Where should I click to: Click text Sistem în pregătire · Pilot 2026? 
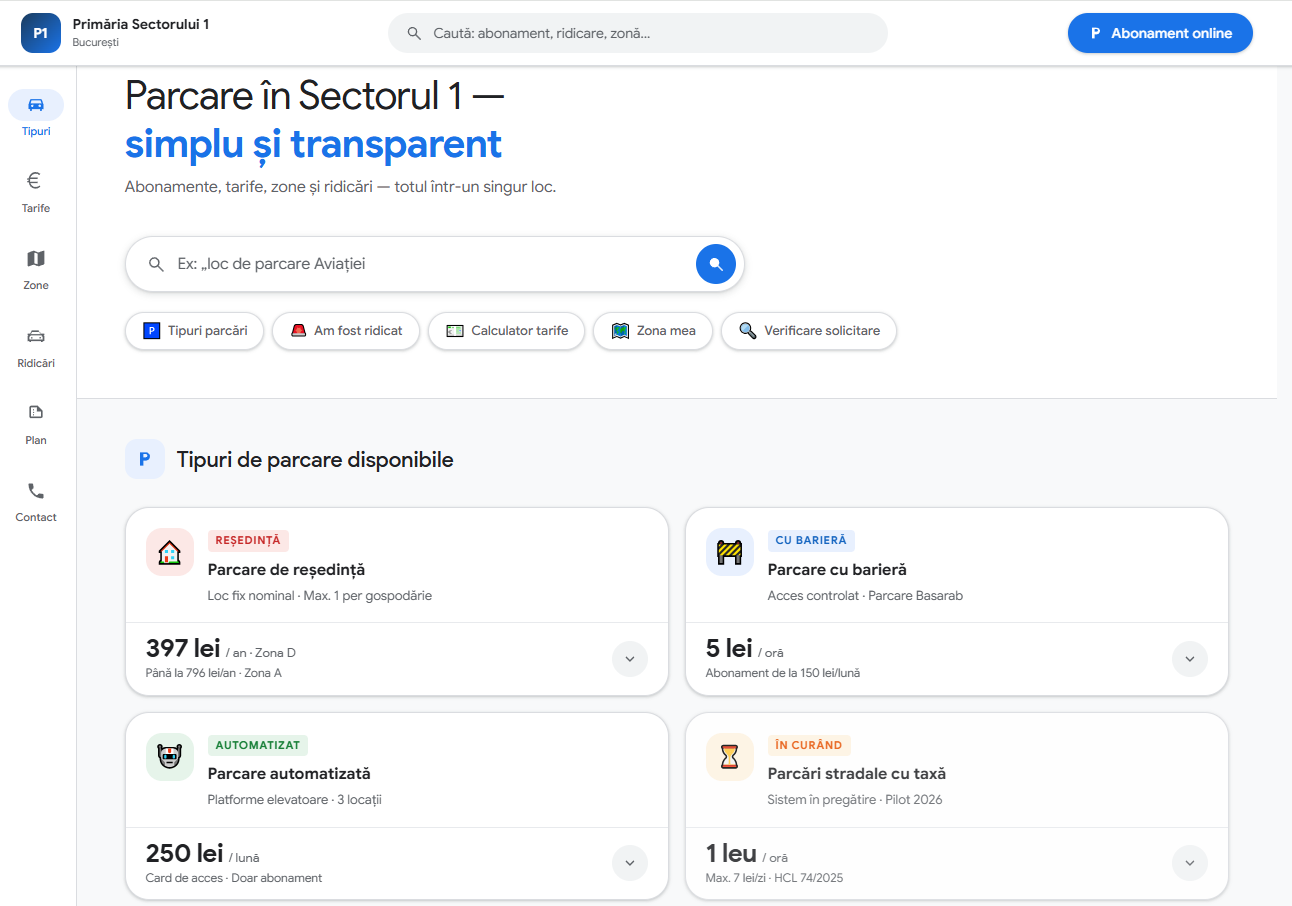(x=855, y=800)
